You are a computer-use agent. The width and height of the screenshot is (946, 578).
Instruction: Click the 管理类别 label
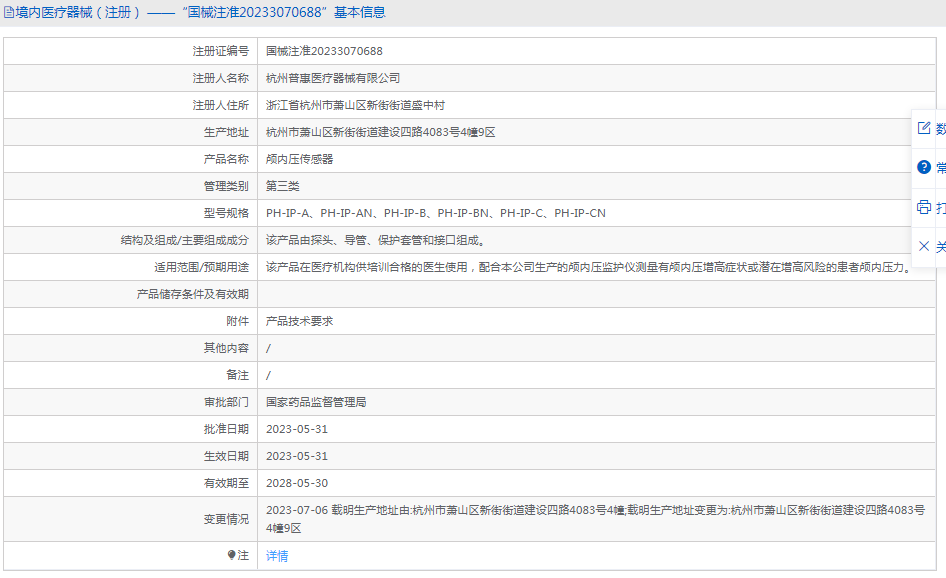point(226,186)
